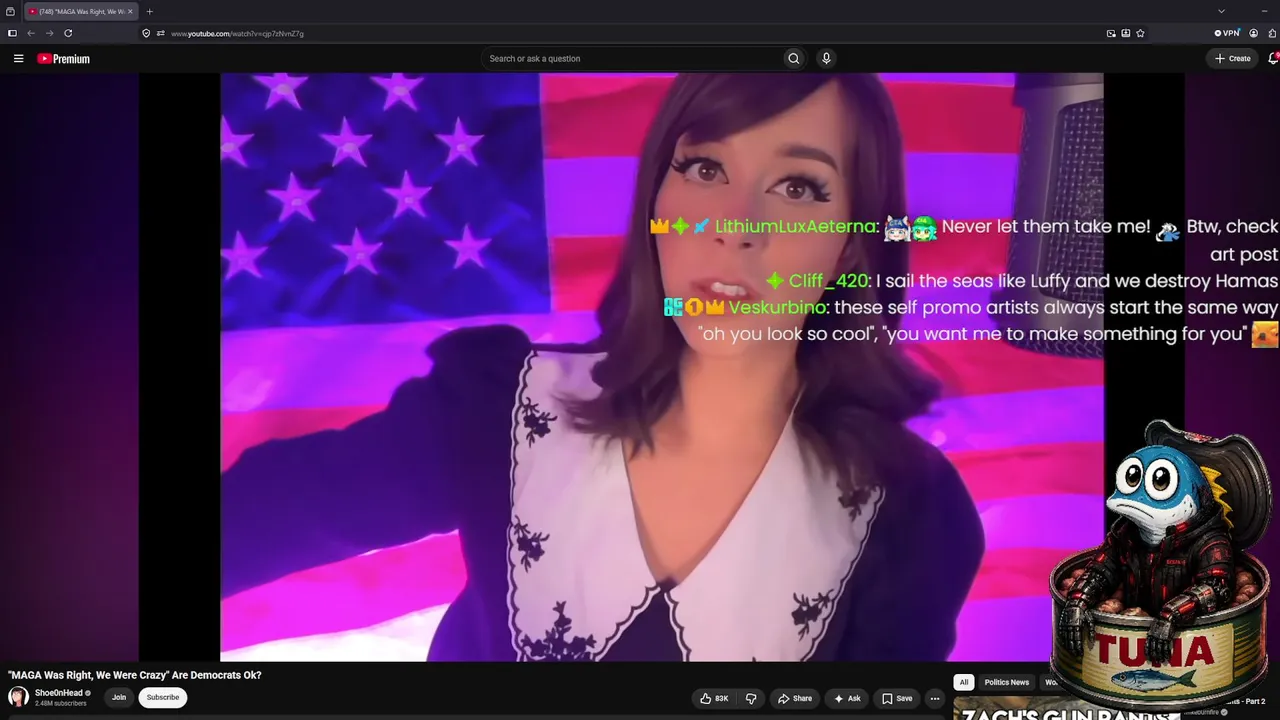Click the Create button
This screenshot has height=720, width=1280.
(x=1233, y=58)
